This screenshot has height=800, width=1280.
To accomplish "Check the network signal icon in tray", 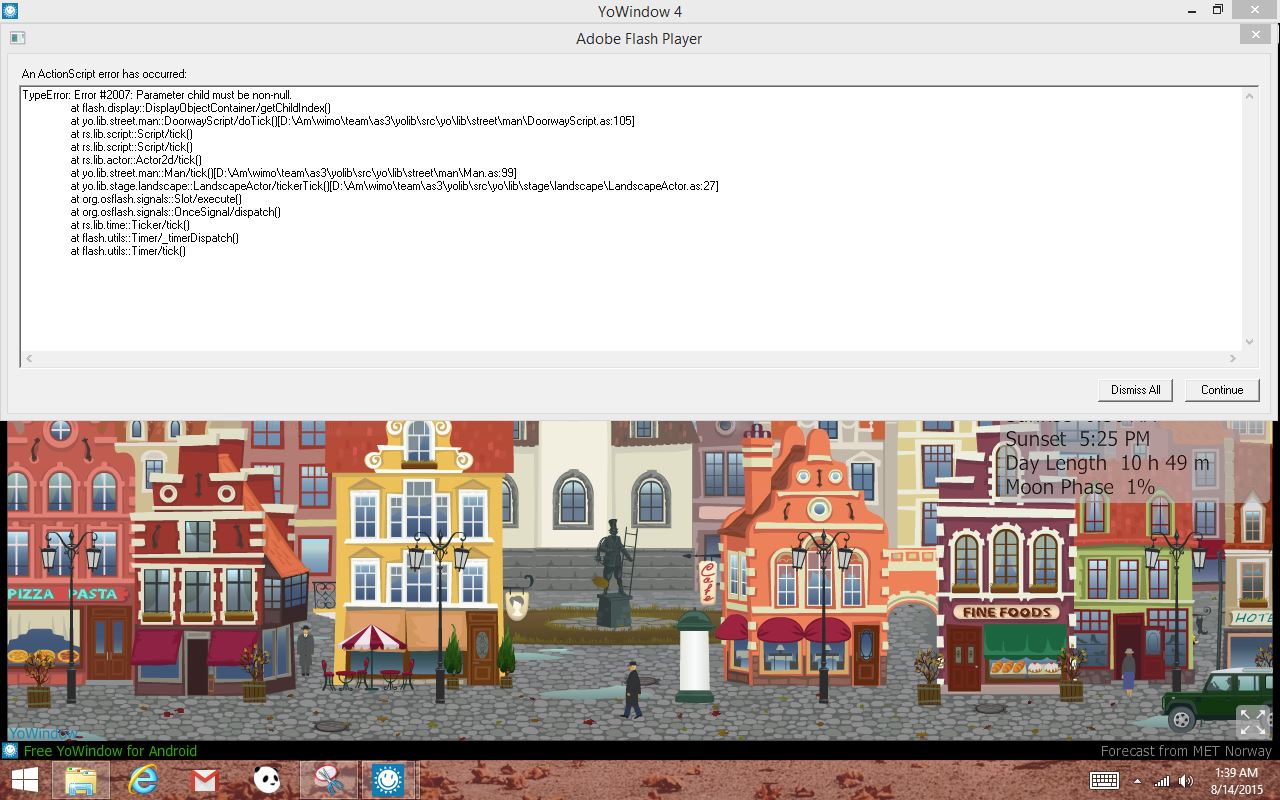I will pos(1162,781).
